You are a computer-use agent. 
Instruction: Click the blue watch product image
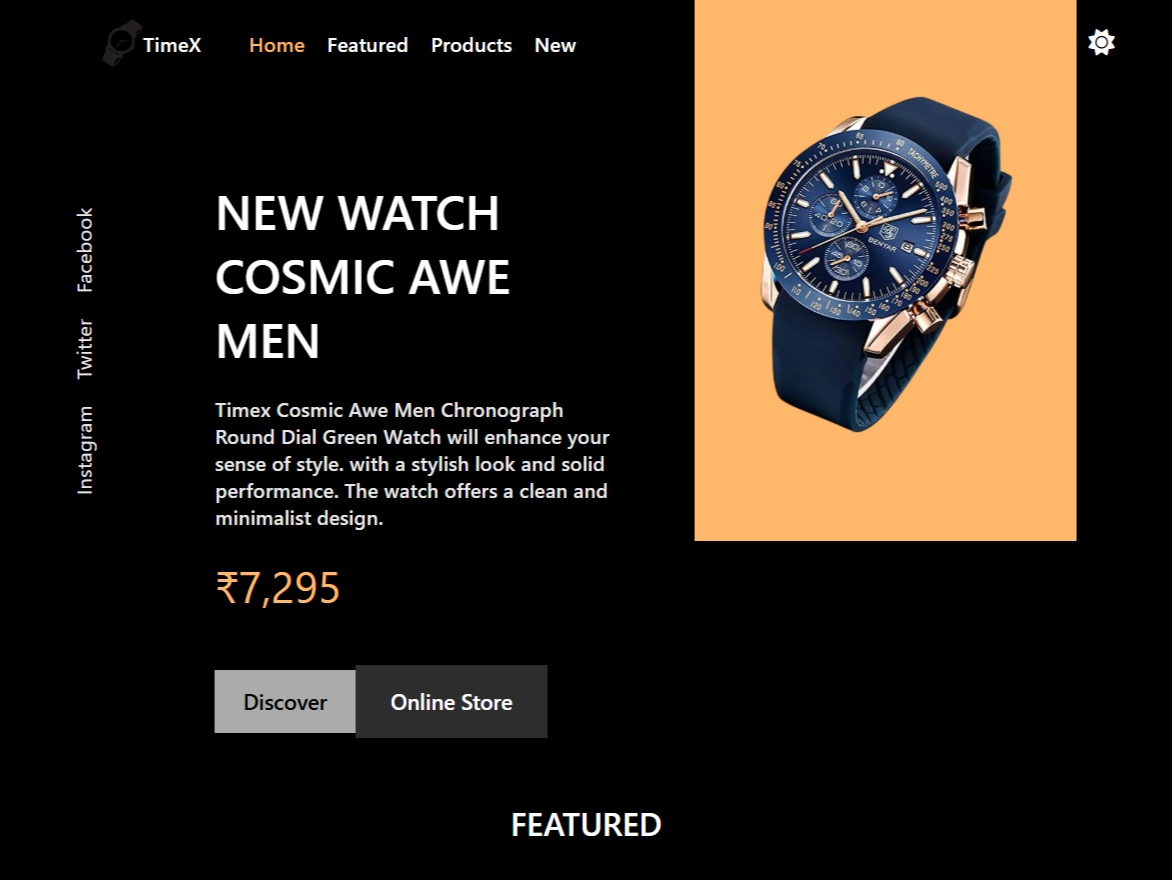click(886, 263)
